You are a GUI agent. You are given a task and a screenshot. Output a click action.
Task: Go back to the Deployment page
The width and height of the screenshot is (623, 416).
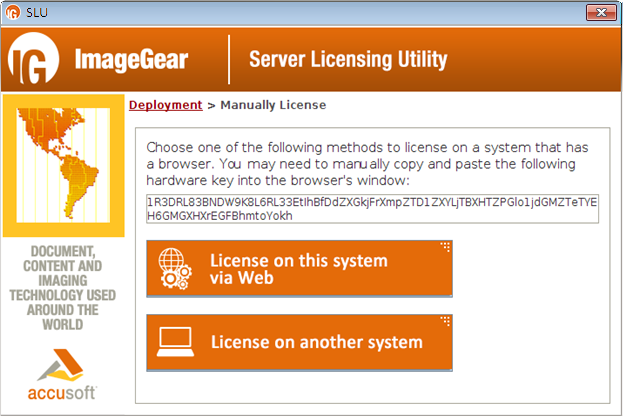165,105
